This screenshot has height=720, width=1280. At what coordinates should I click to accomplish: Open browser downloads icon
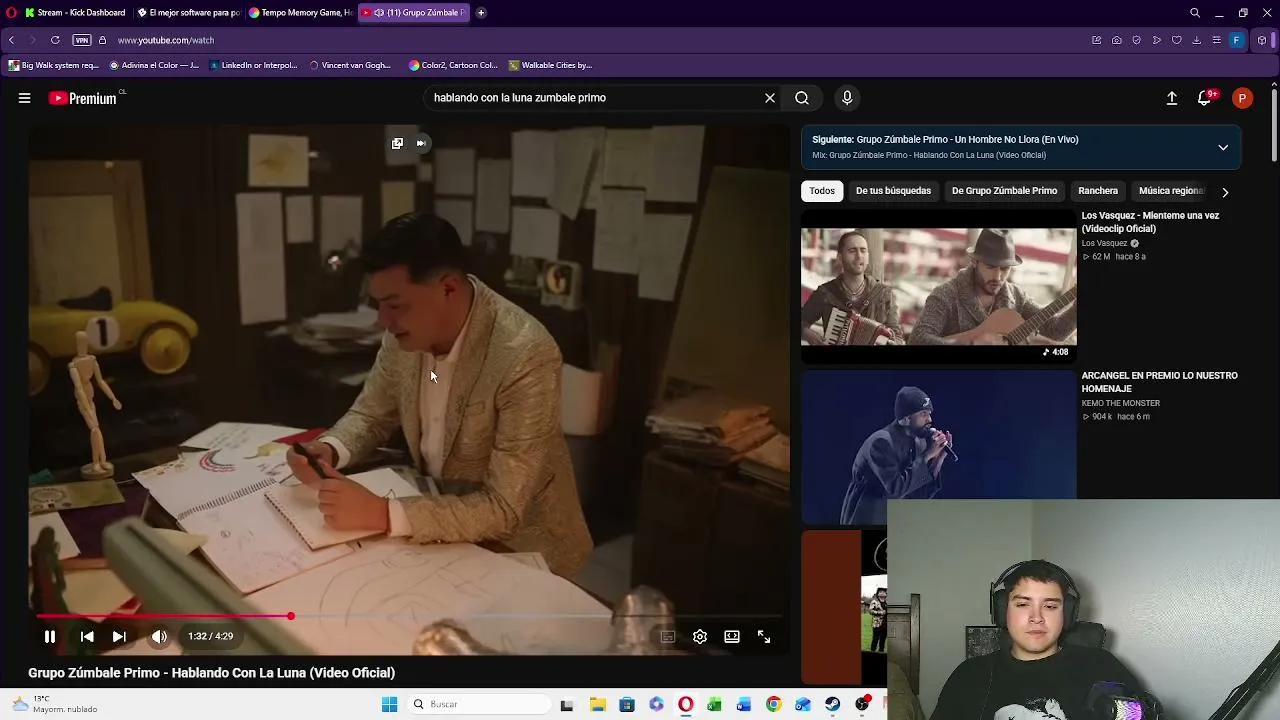click(1197, 40)
